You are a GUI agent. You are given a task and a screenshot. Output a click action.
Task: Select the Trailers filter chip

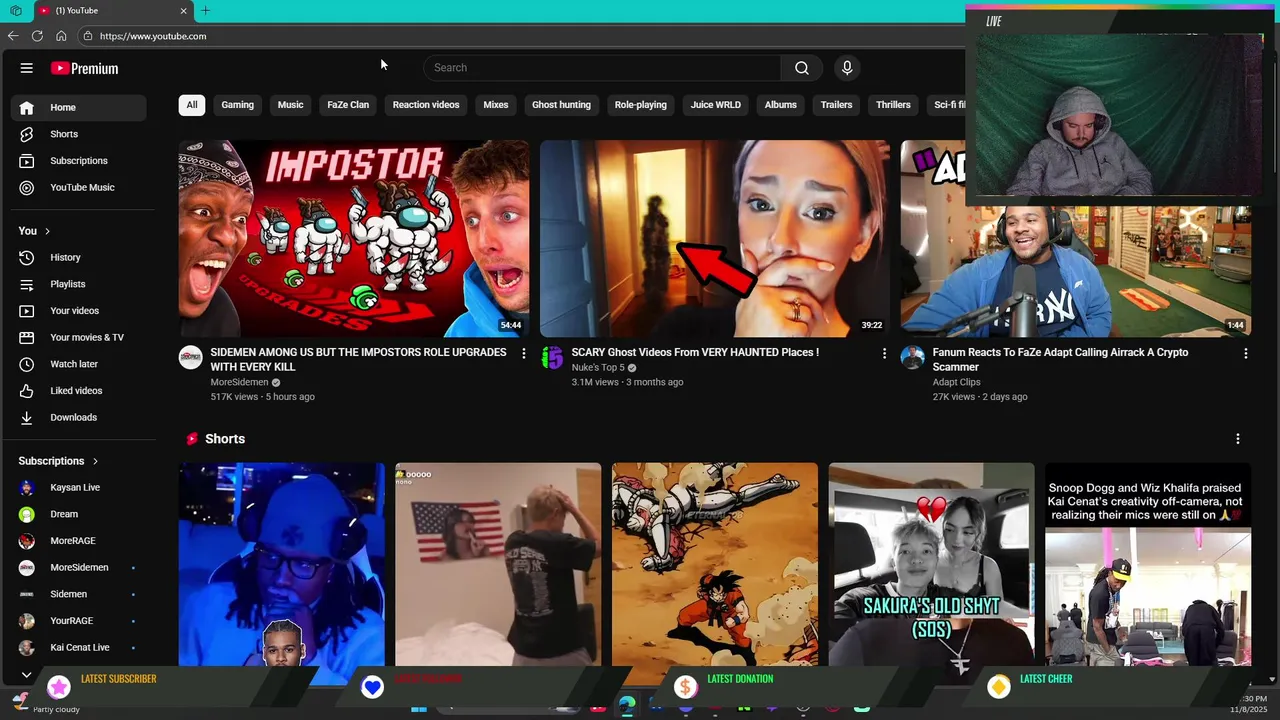836,105
